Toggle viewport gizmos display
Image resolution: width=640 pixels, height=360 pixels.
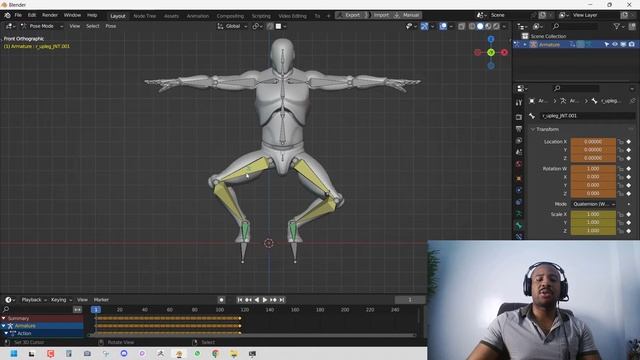click(x=424, y=26)
